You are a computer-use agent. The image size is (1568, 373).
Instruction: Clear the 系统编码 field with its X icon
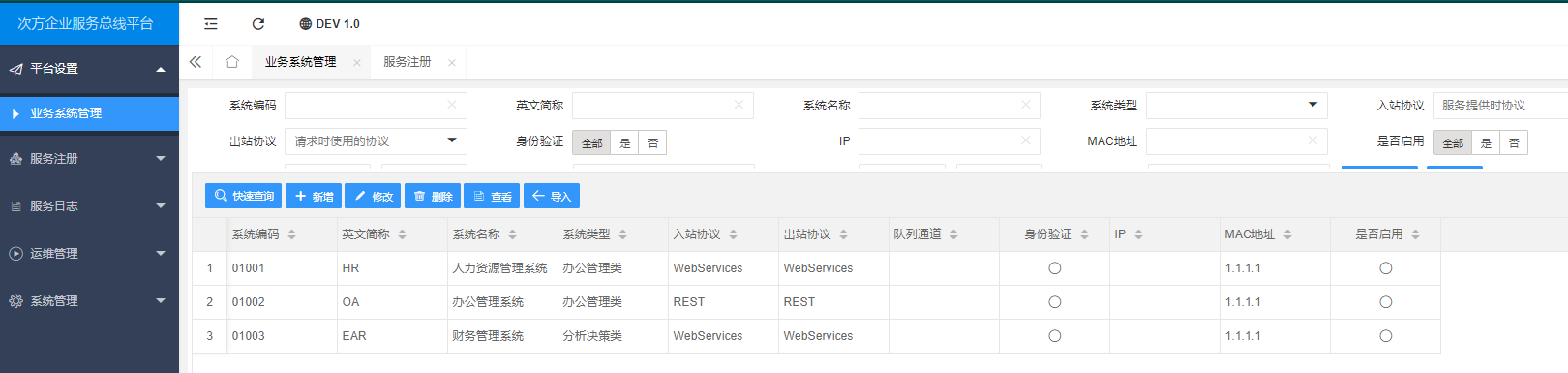pyautogui.click(x=452, y=105)
